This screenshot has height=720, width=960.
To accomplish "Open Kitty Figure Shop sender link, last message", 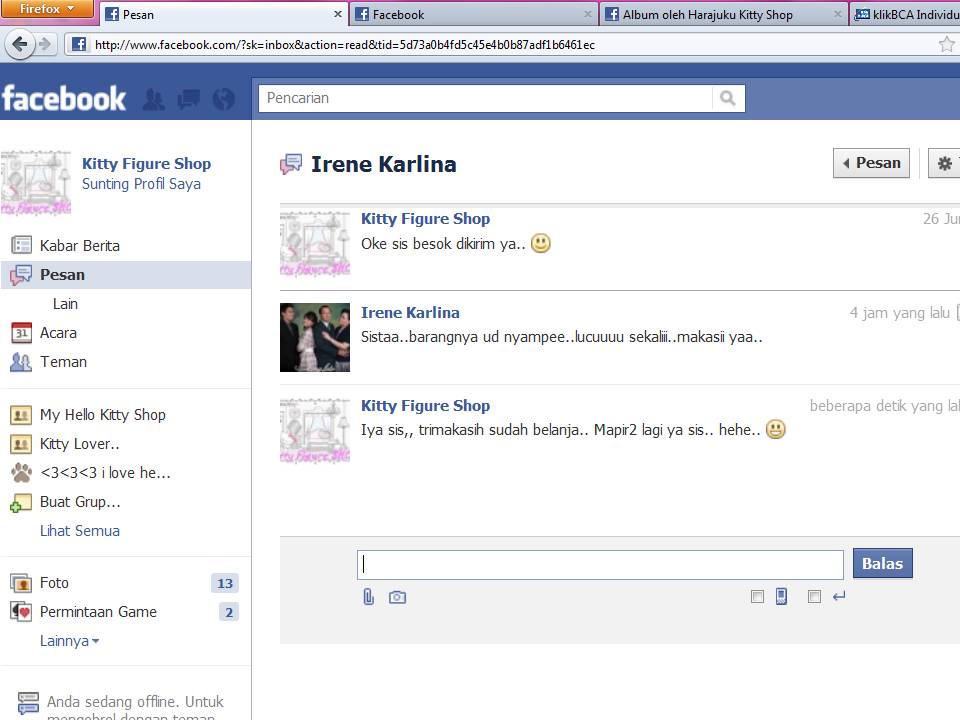I will [x=426, y=405].
